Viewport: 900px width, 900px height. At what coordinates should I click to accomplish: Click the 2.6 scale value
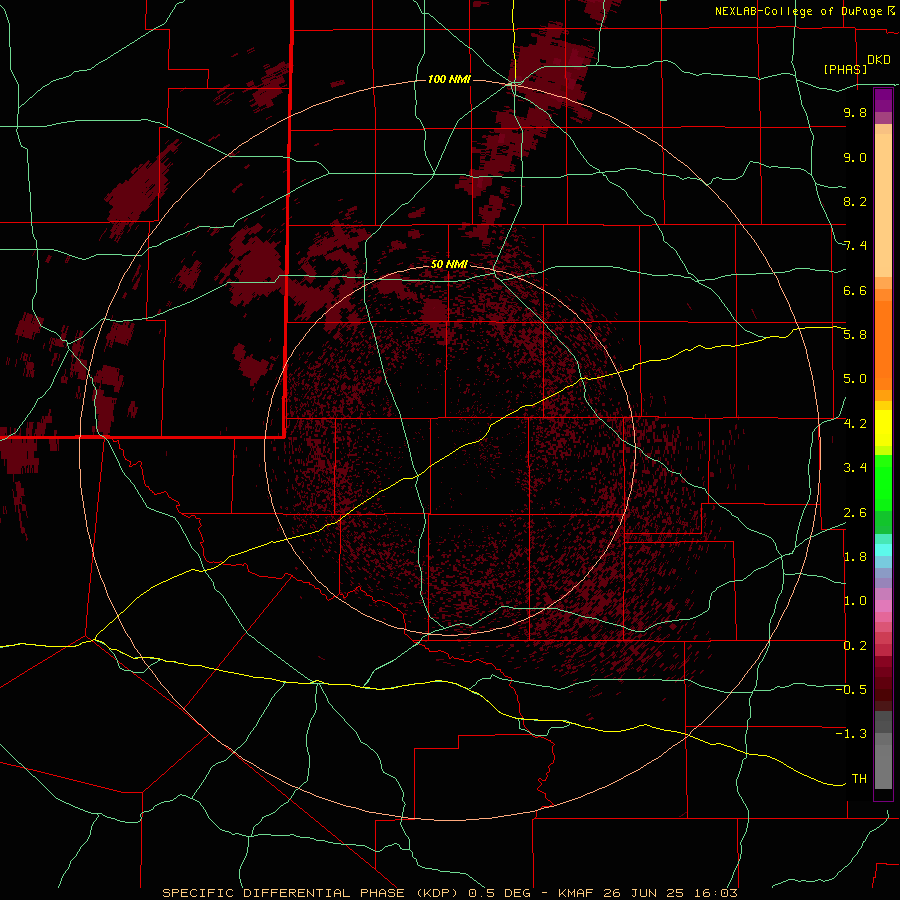coord(855,513)
